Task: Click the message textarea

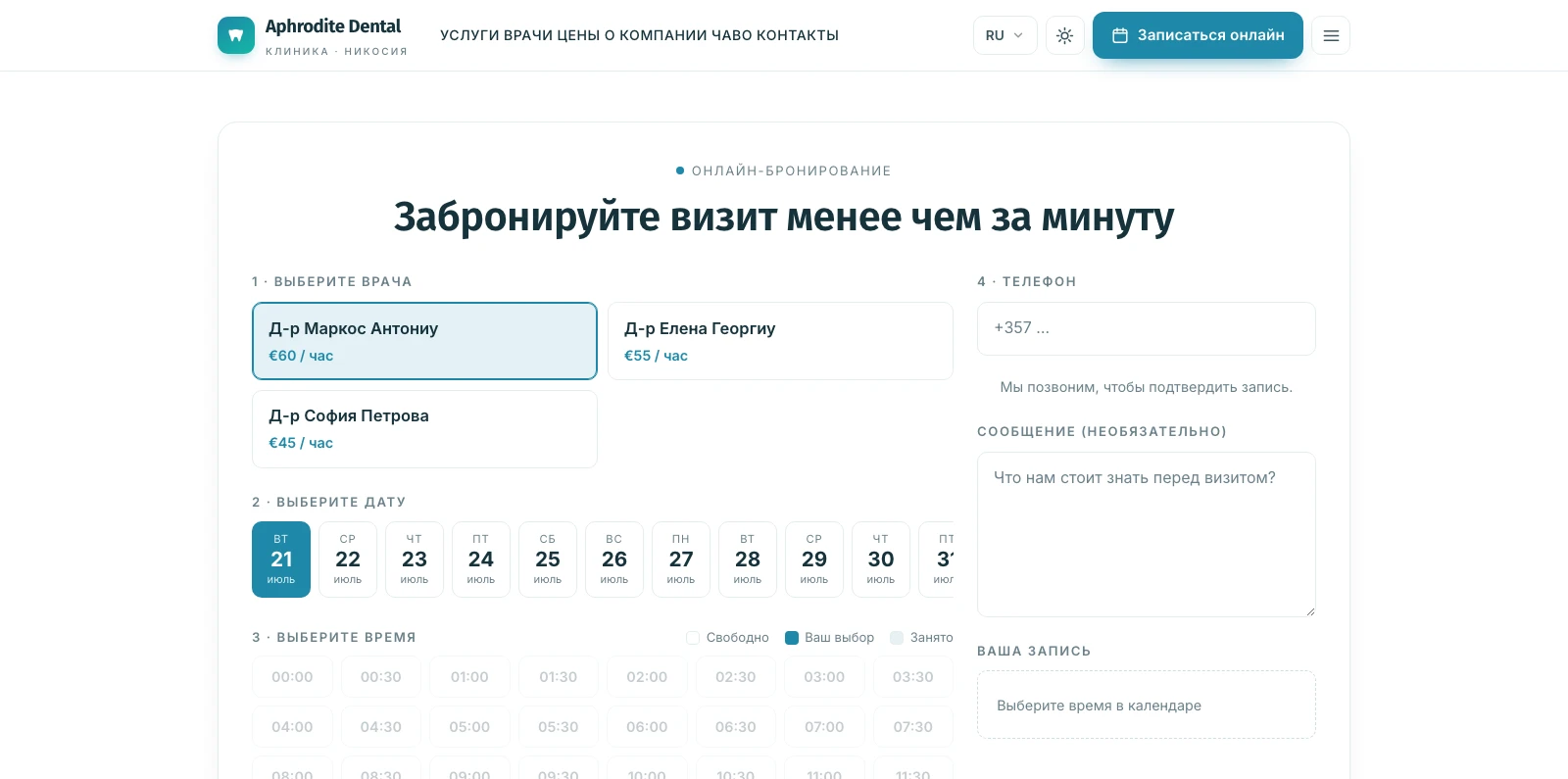Action: (x=1147, y=534)
